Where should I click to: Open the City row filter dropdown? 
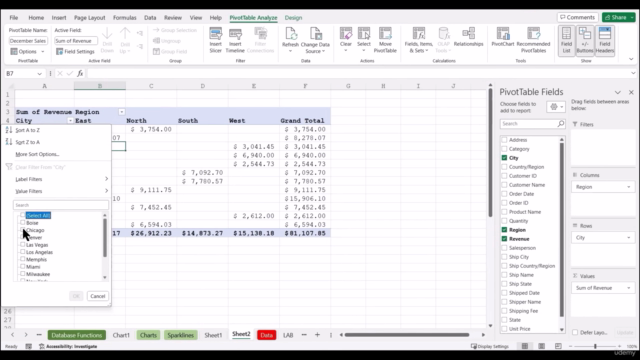70,121
